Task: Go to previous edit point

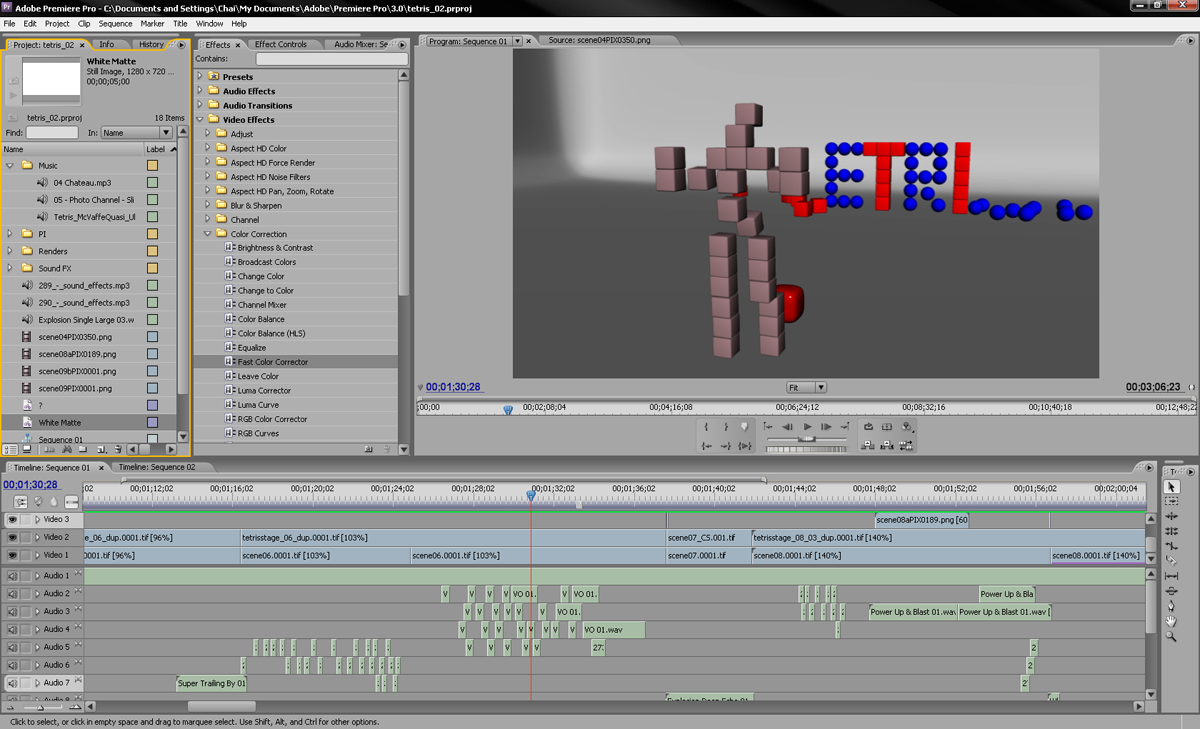Action: 768,427
